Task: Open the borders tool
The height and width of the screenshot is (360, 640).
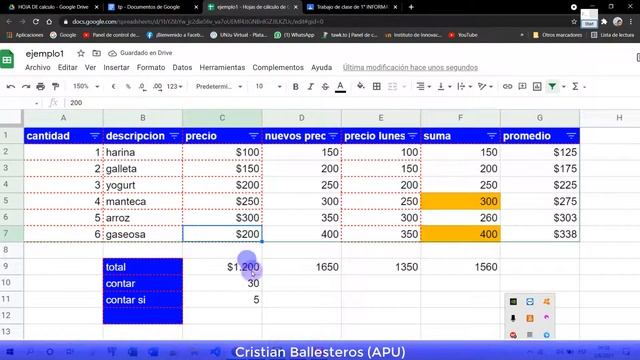Action: tap(377, 87)
